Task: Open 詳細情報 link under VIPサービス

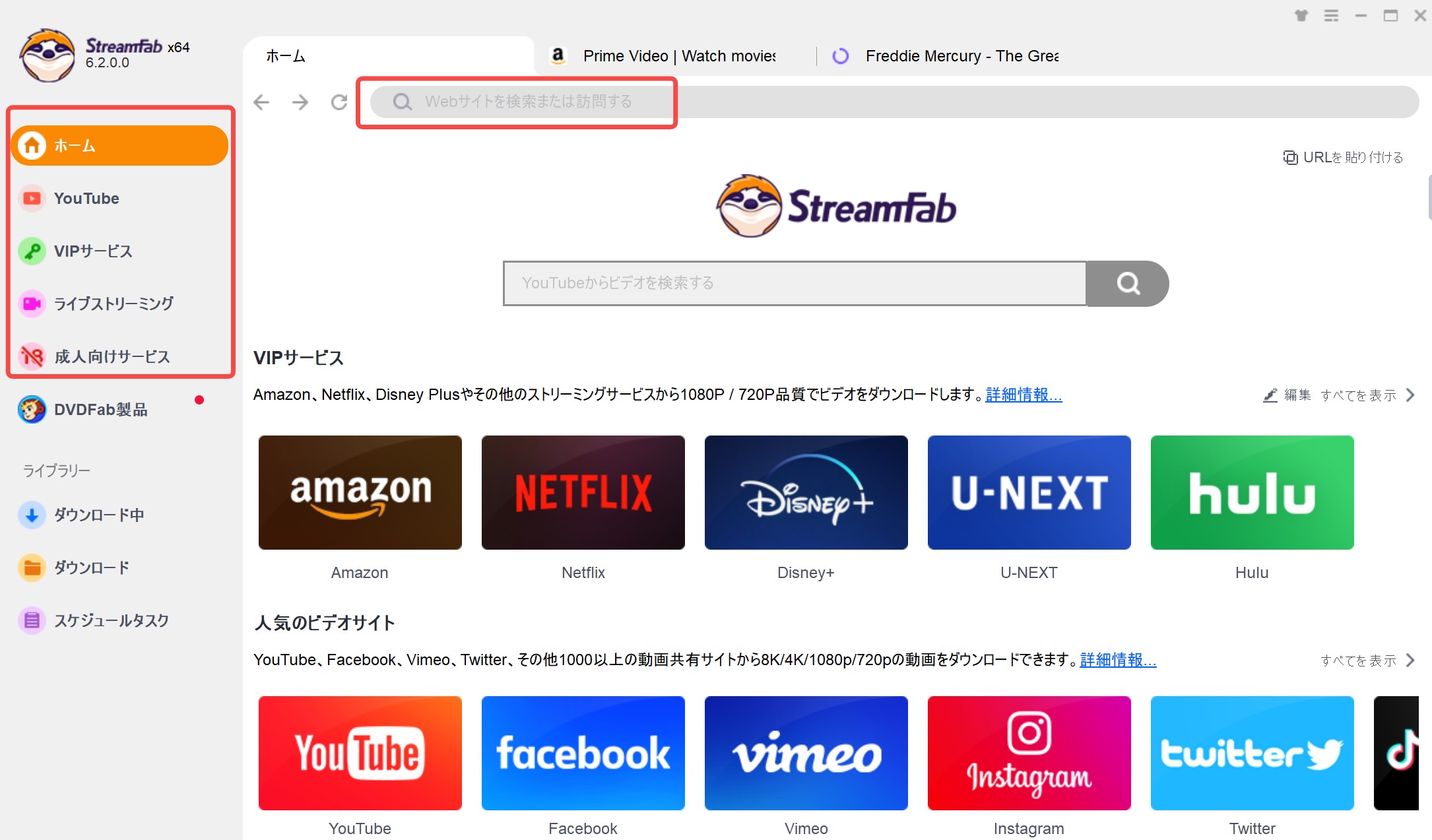Action: pyautogui.click(x=1023, y=395)
